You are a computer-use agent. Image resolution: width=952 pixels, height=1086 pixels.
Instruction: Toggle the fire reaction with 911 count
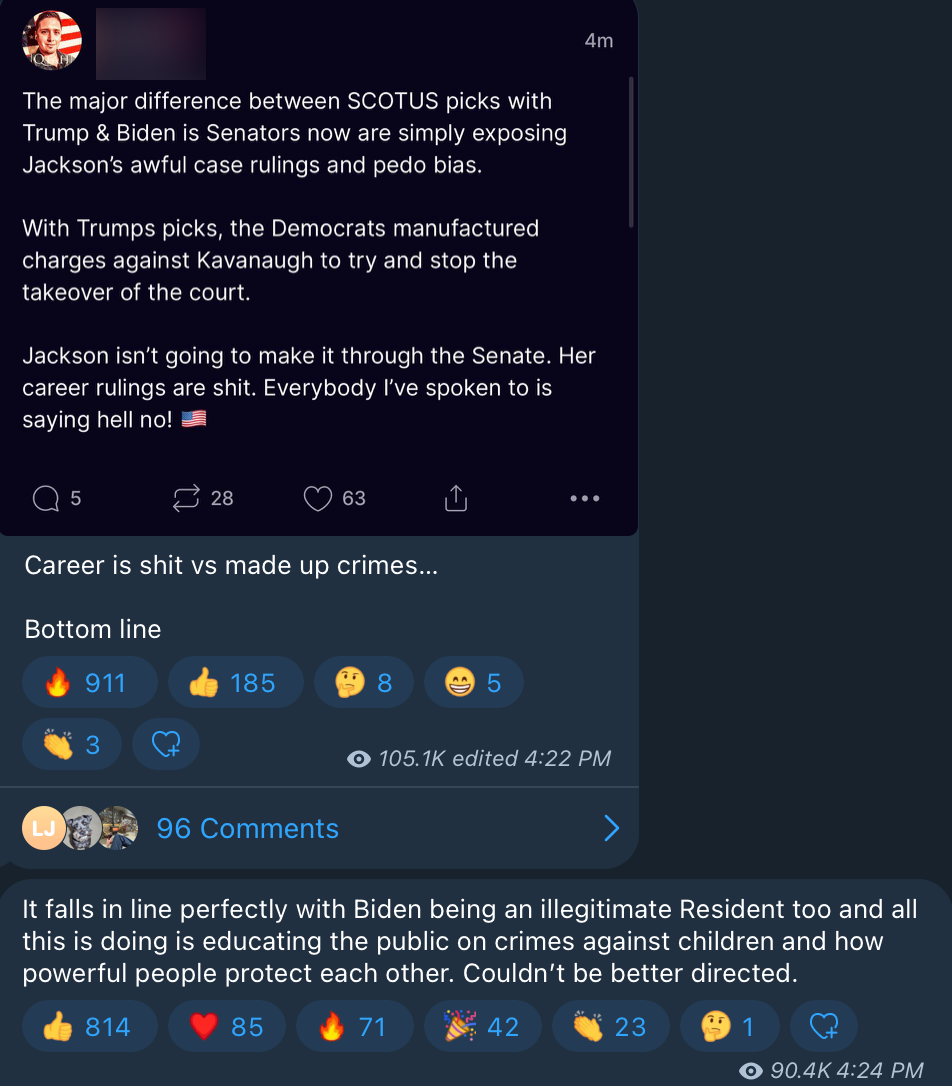click(x=89, y=683)
